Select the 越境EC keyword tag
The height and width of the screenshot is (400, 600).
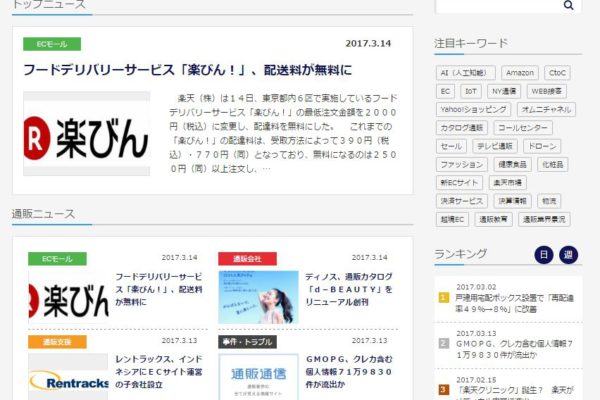tap(452, 219)
